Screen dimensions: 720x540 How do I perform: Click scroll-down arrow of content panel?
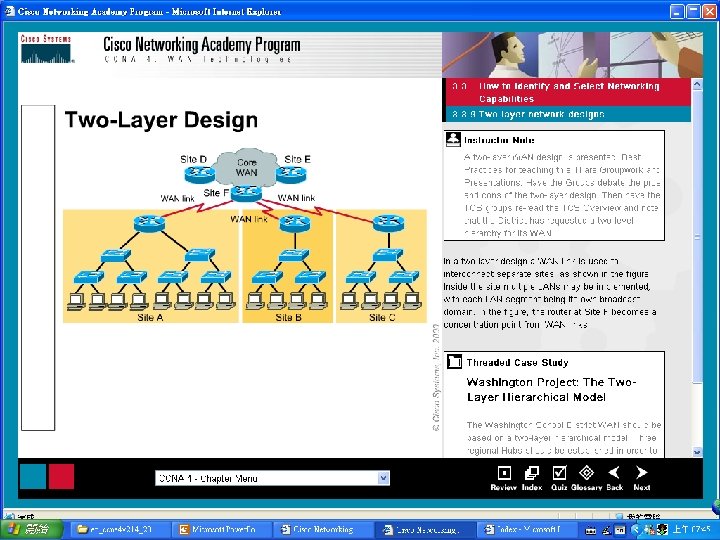click(697, 452)
